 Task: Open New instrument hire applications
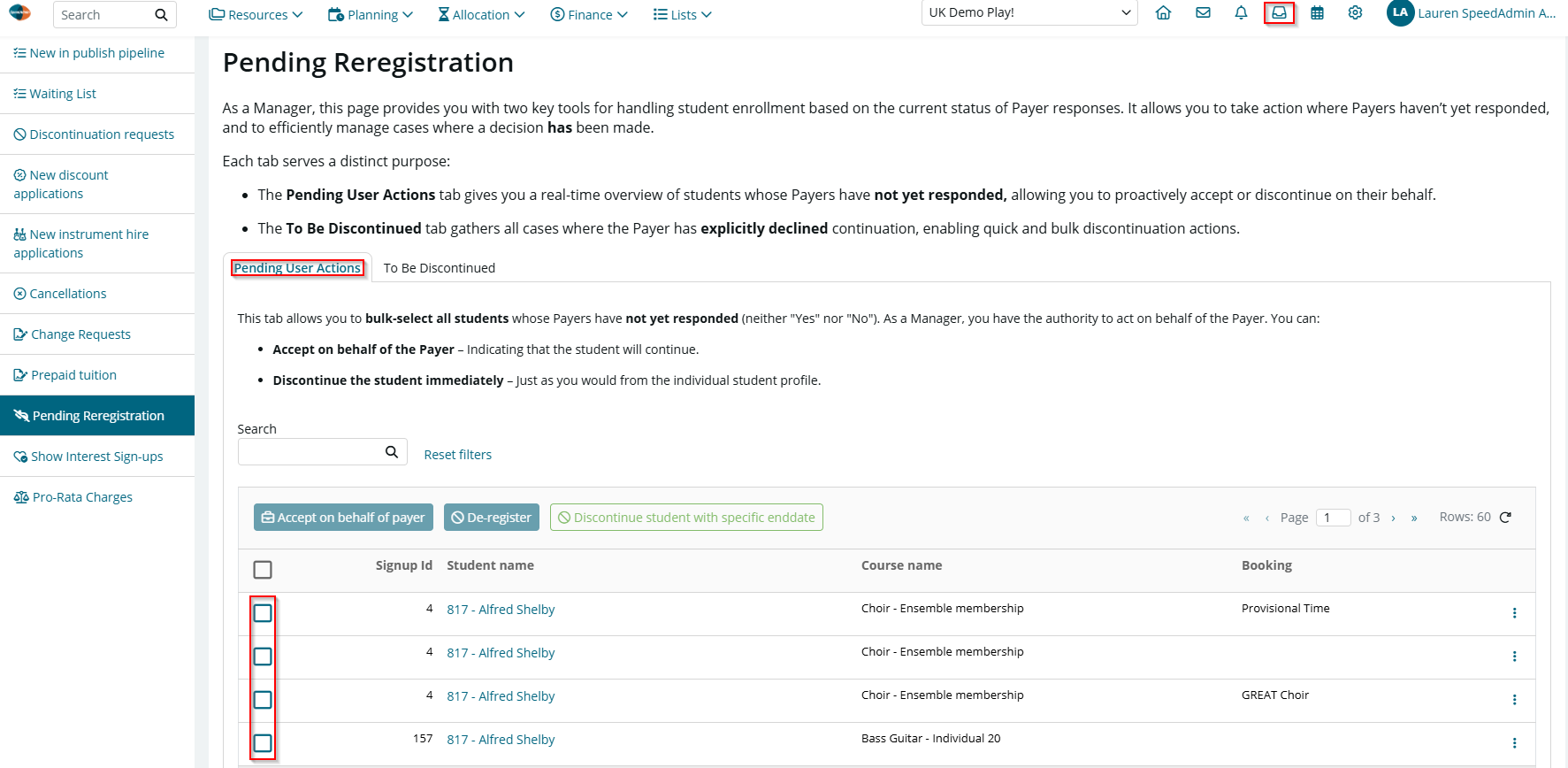pos(97,243)
